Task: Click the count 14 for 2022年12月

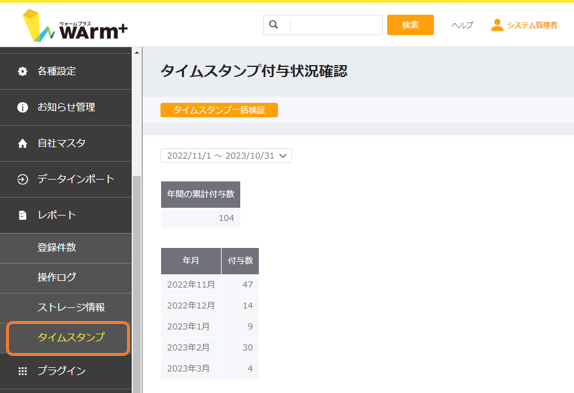Action: tap(248, 306)
